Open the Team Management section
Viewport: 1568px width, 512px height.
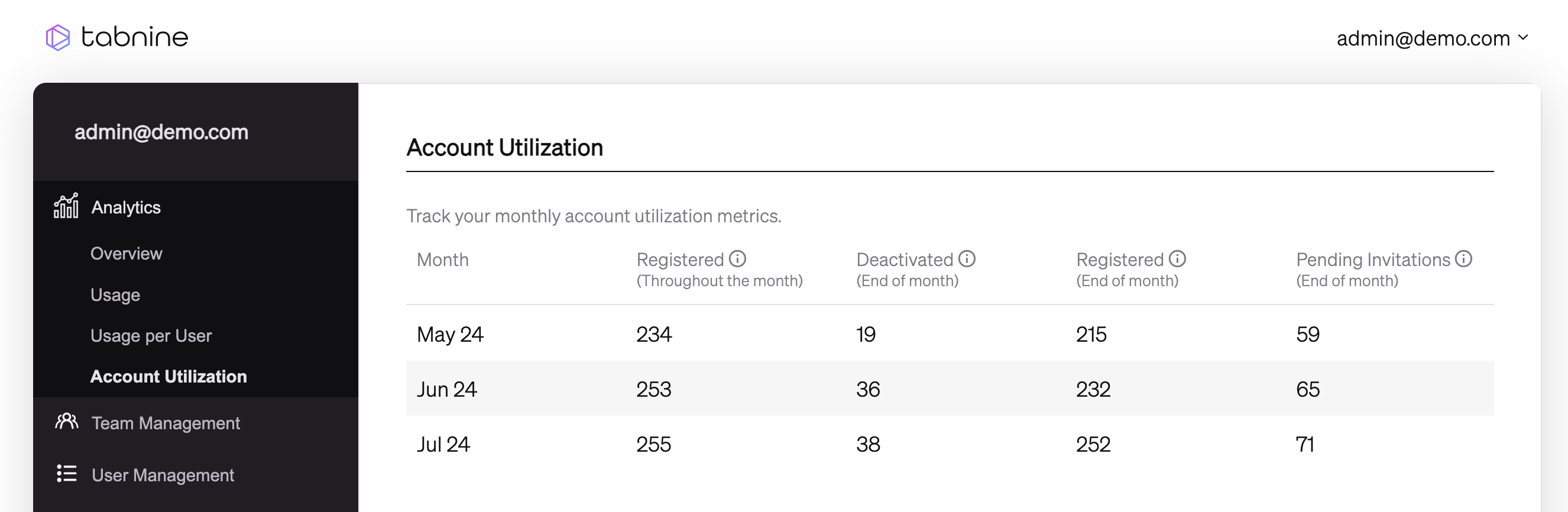[x=166, y=423]
